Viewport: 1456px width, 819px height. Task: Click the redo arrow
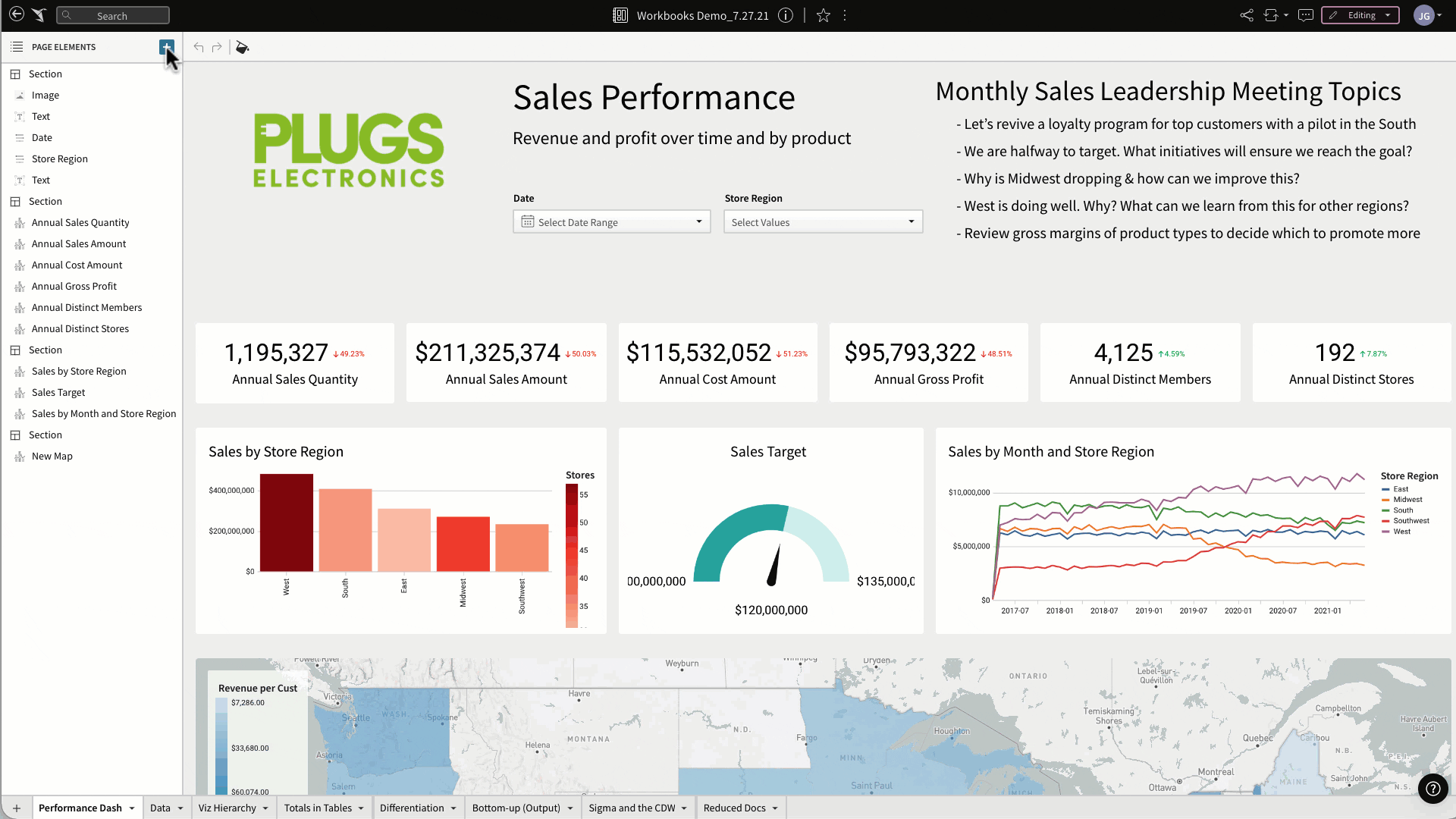217,47
